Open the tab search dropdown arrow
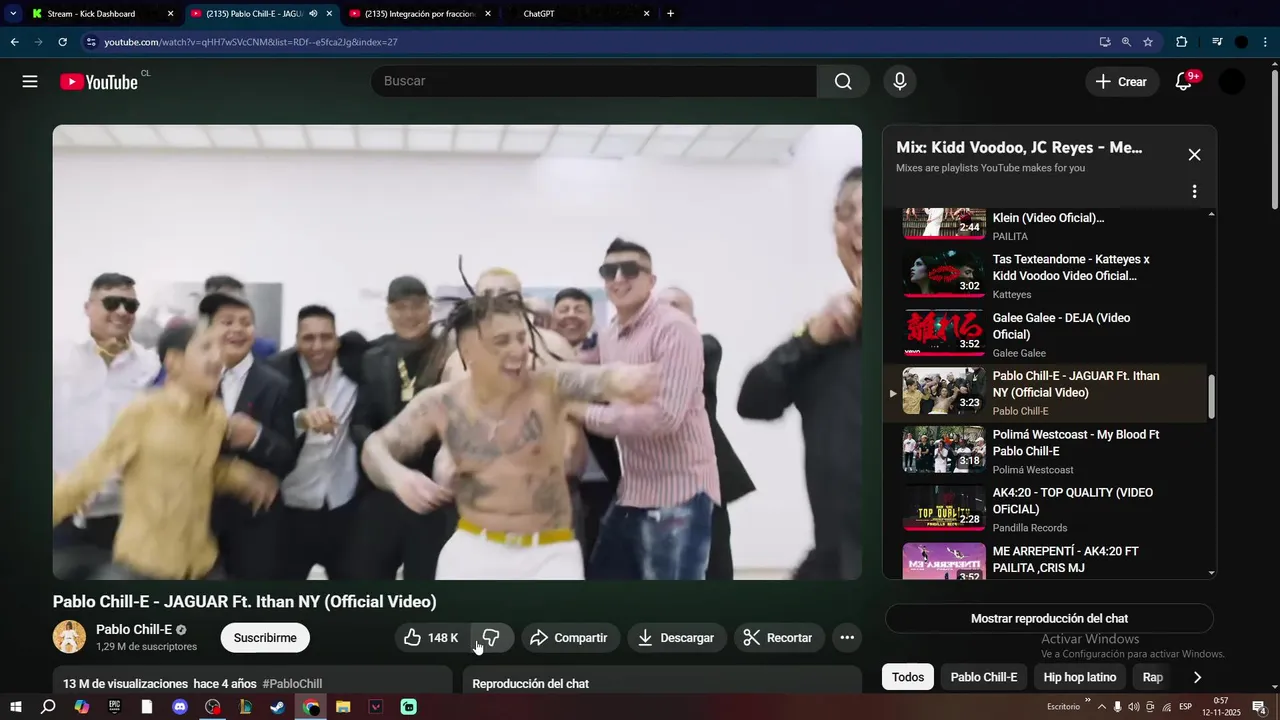This screenshot has width=1280, height=720. [13, 14]
